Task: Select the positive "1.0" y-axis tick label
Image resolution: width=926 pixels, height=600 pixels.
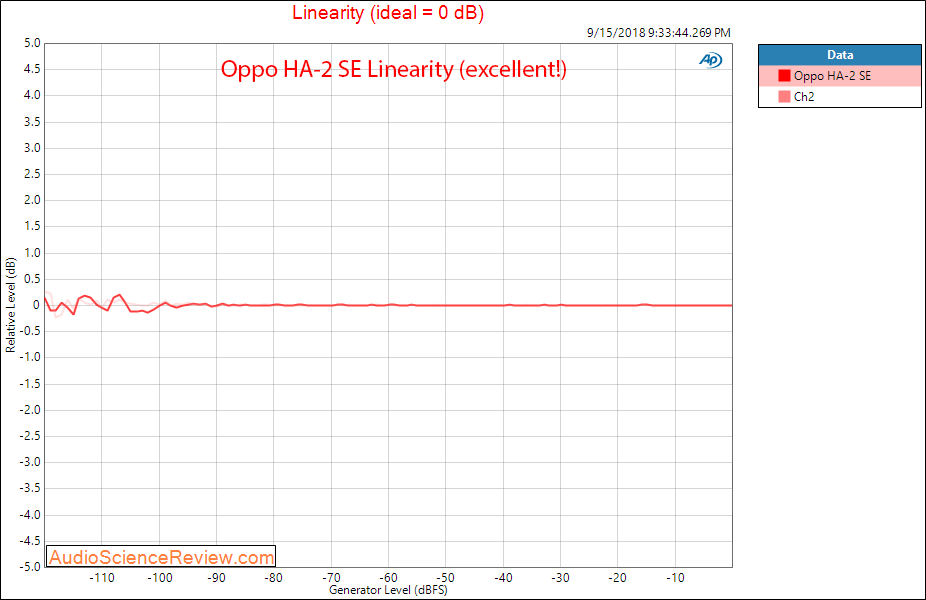Action: pyautogui.click(x=32, y=252)
